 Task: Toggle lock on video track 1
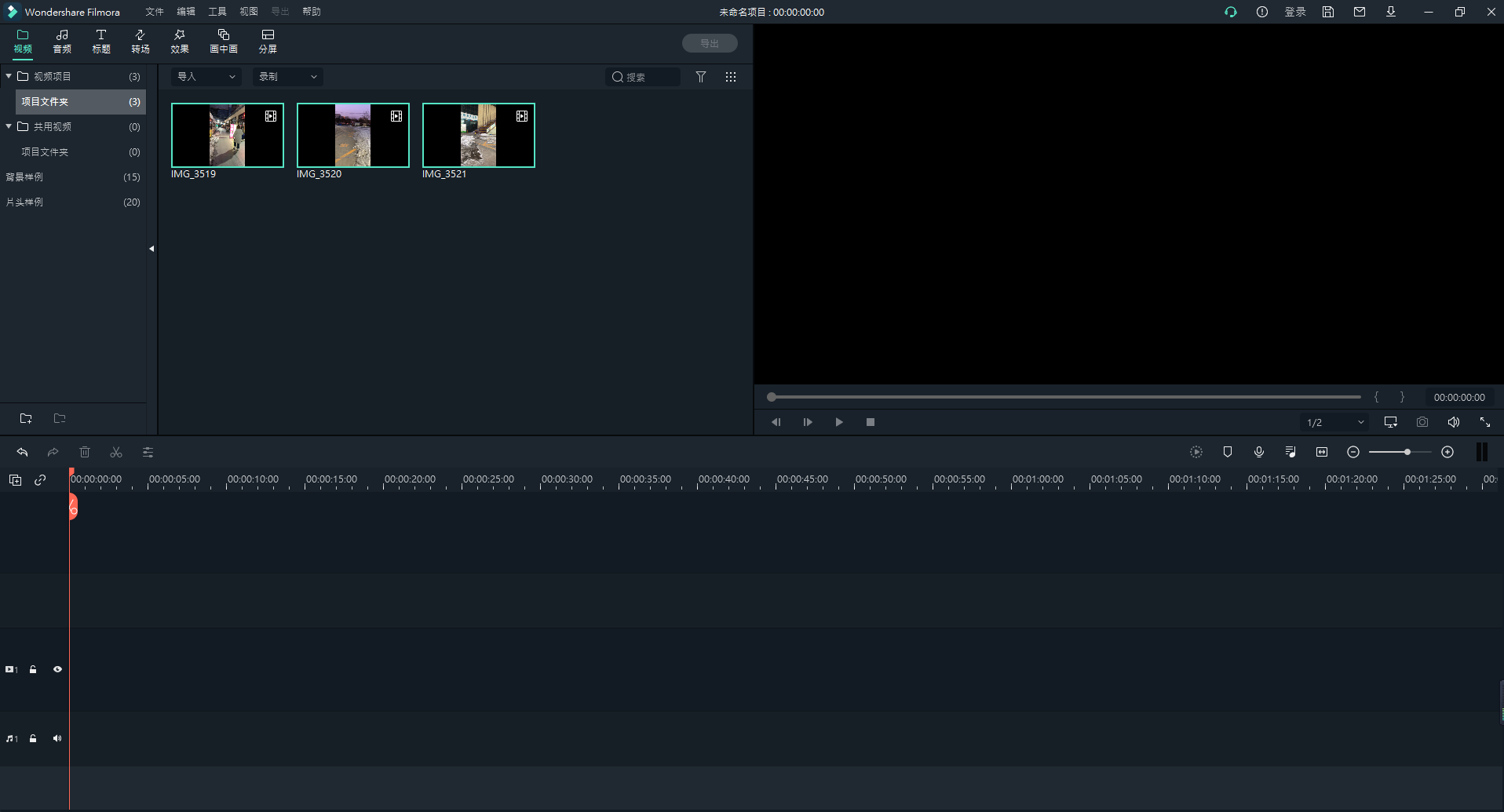[x=33, y=669]
